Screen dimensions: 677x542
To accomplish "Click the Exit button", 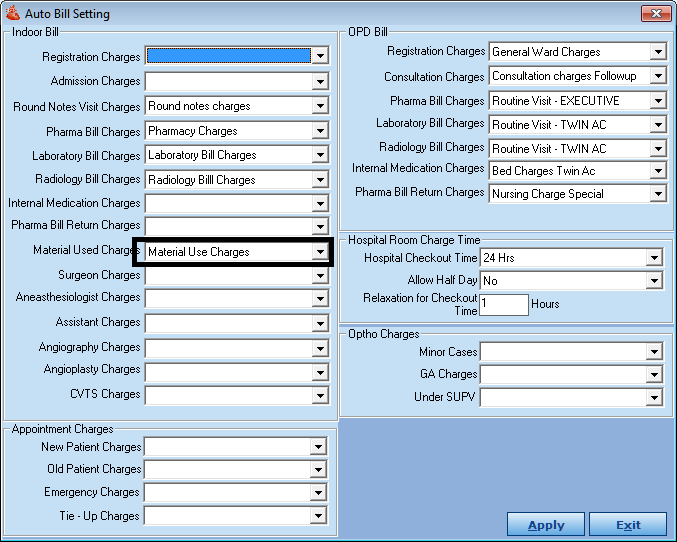I will [x=628, y=525].
